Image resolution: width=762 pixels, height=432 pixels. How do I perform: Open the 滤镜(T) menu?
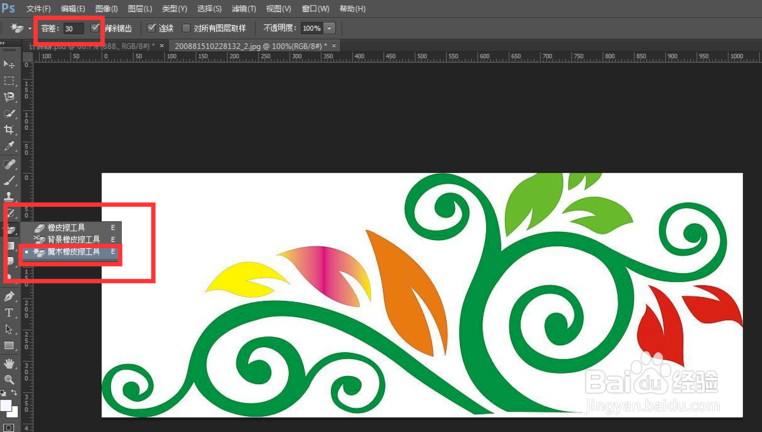243,9
